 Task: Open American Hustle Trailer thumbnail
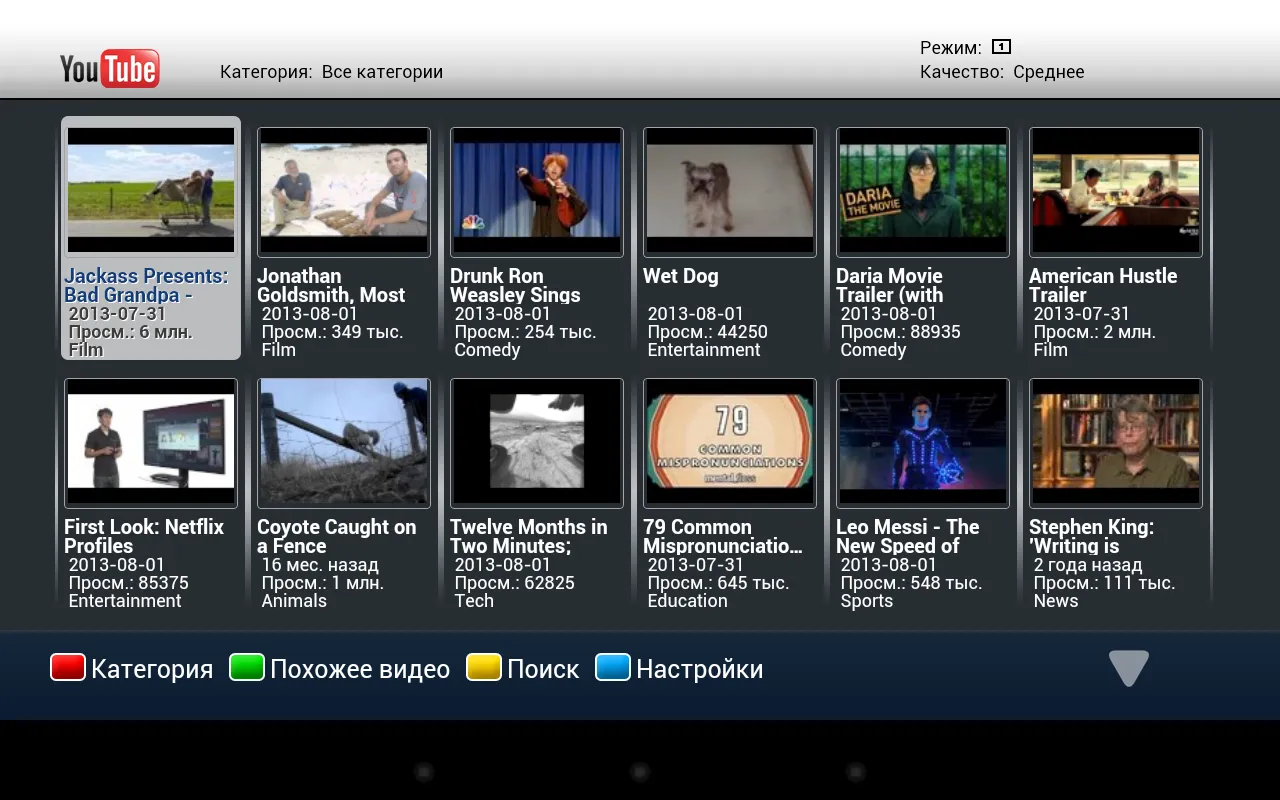[x=1116, y=191]
